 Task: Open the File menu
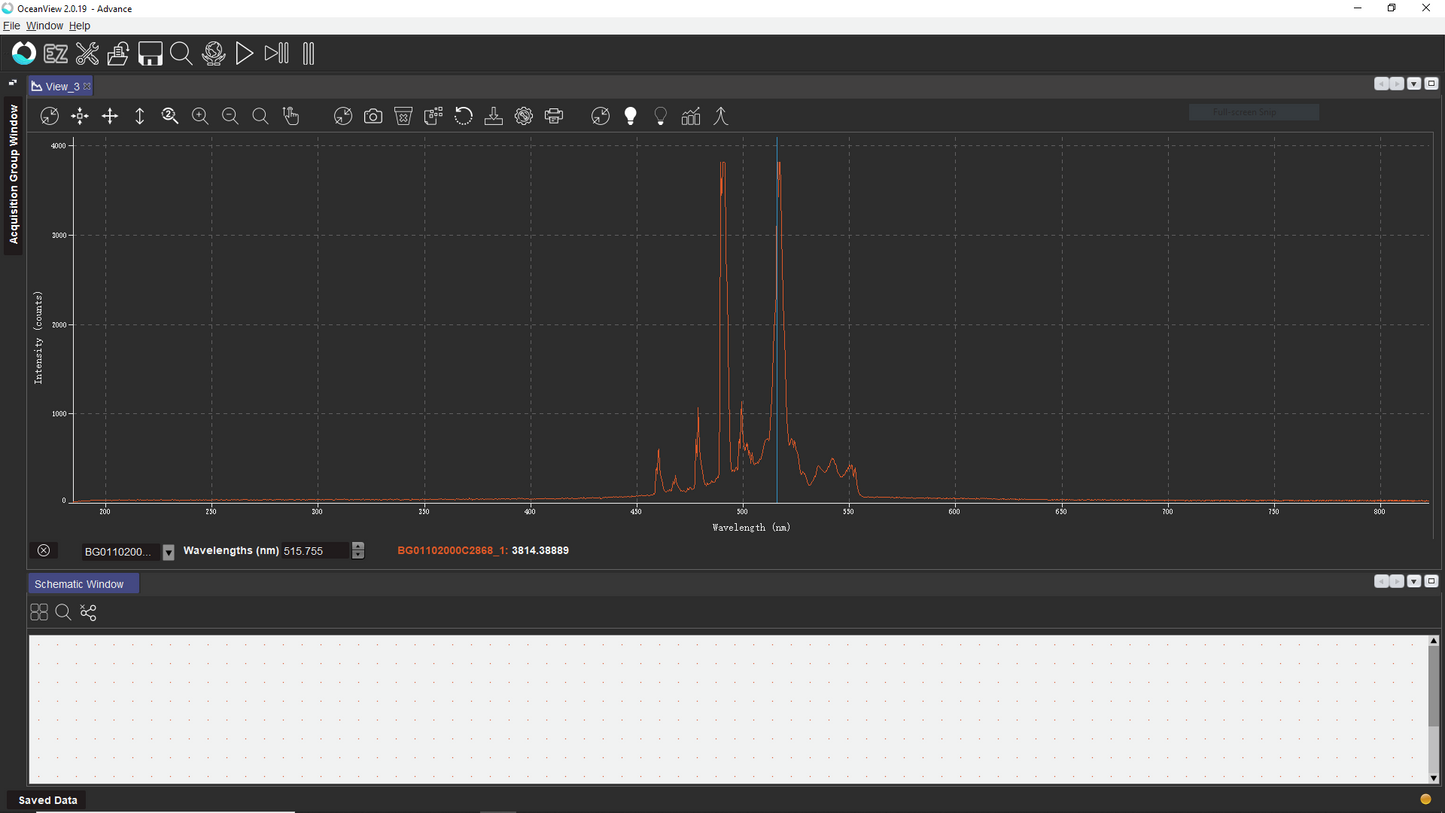point(11,26)
